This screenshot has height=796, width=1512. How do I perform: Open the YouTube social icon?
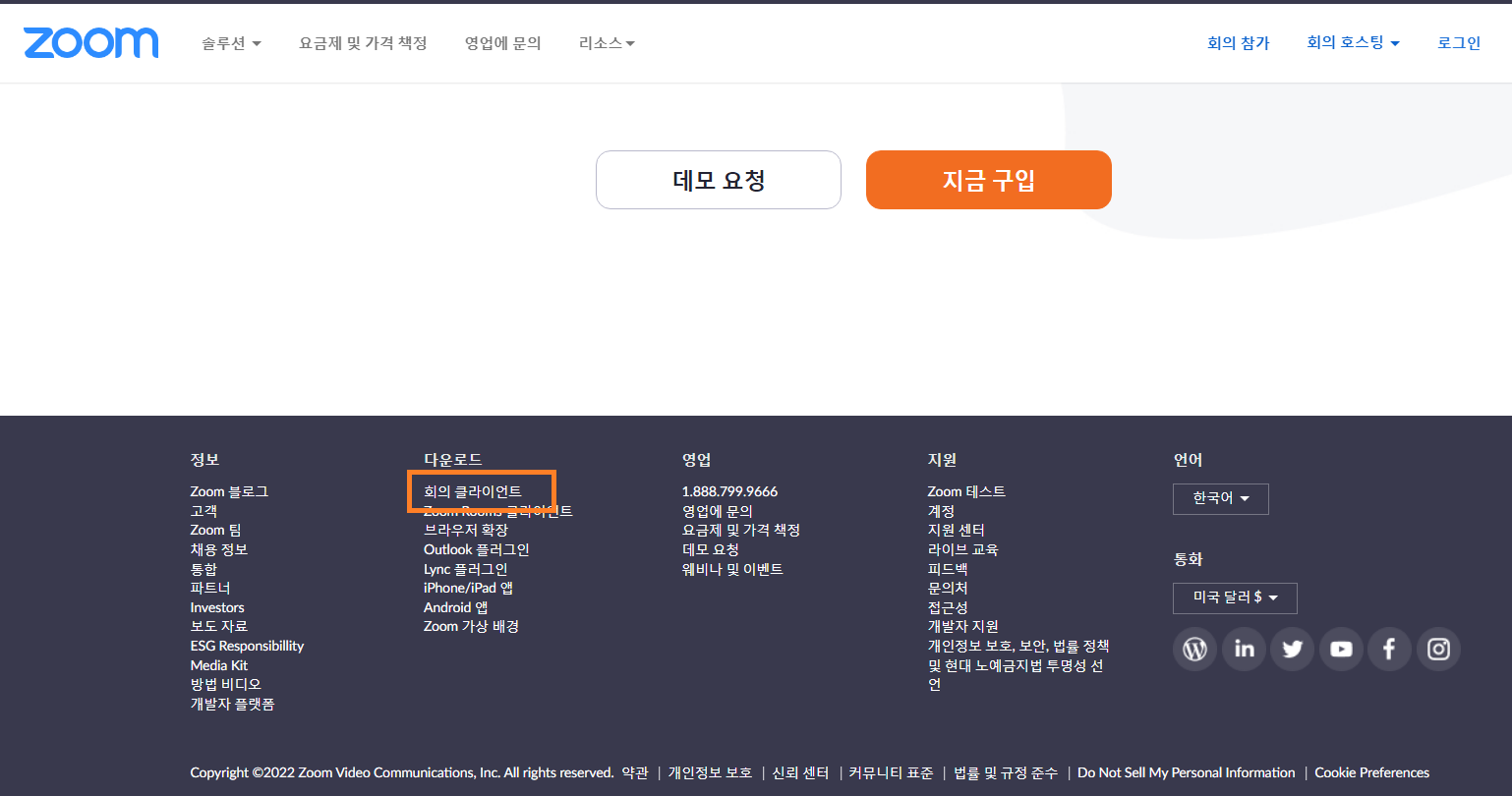click(1341, 650)
